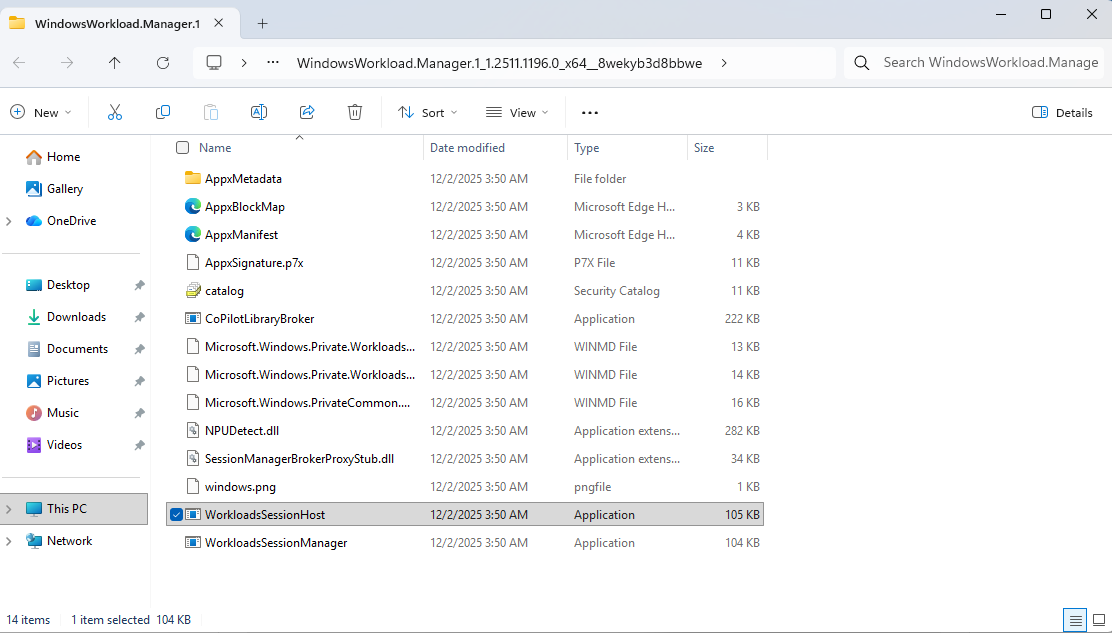1112x633 pixels.
Task: Click the PC monitor icon in address bar
Action: pos(213,62)
